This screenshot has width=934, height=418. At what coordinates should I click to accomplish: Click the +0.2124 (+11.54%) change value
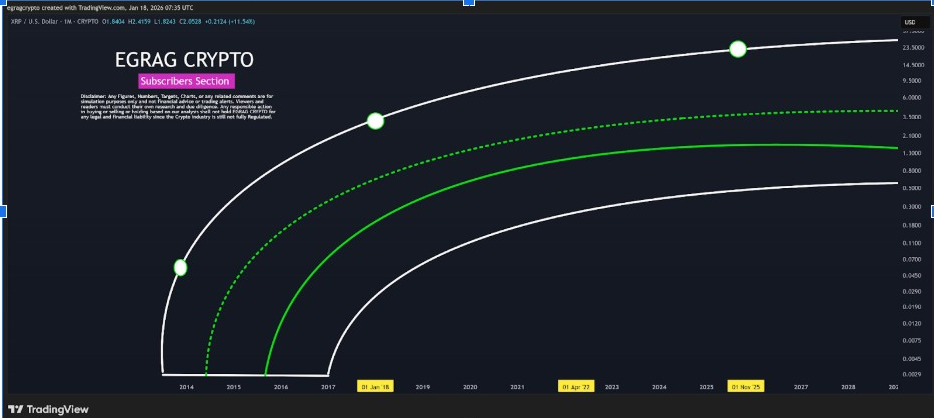[230, 21]
